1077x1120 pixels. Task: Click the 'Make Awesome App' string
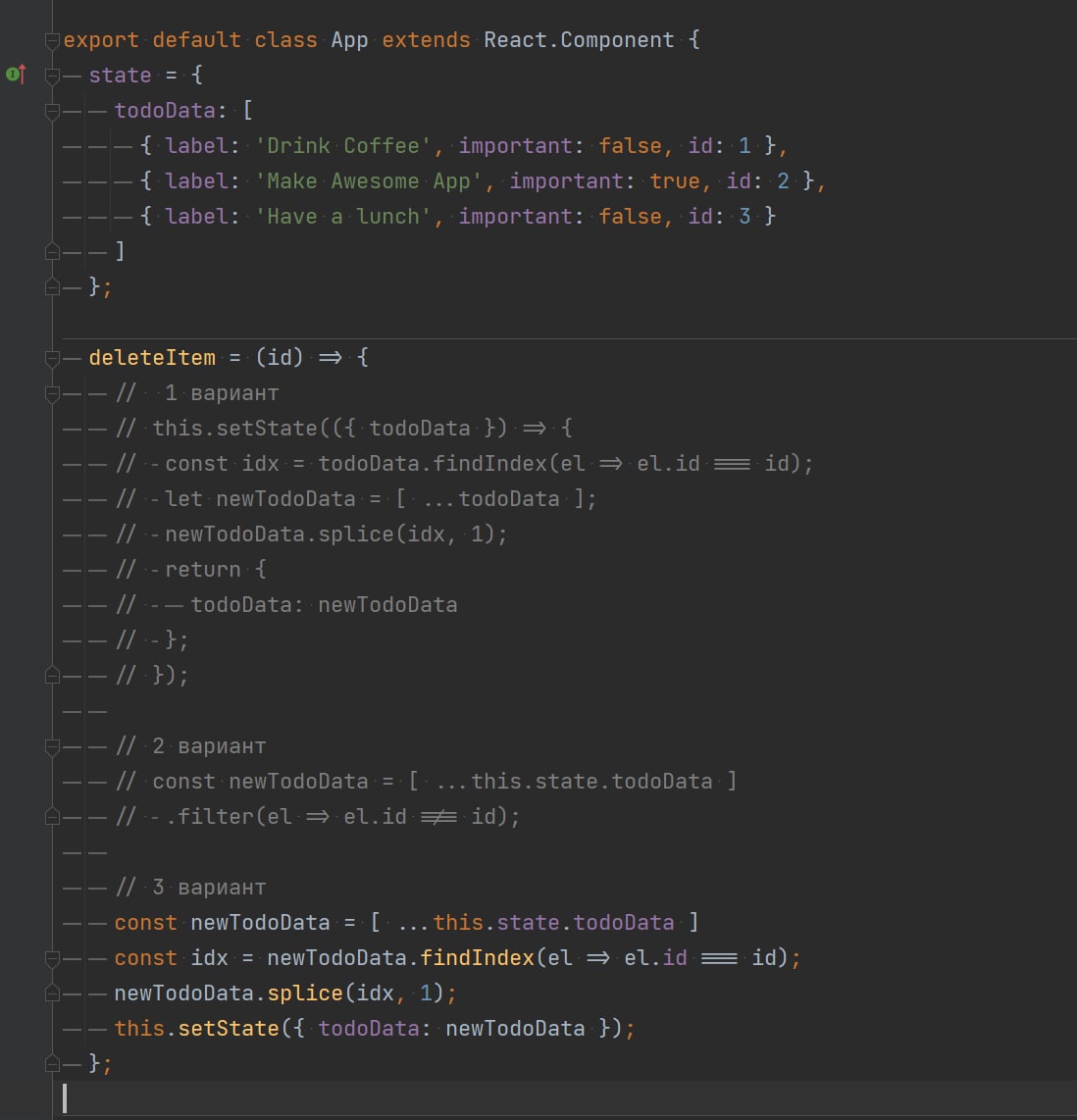click(x=369, y=180)
